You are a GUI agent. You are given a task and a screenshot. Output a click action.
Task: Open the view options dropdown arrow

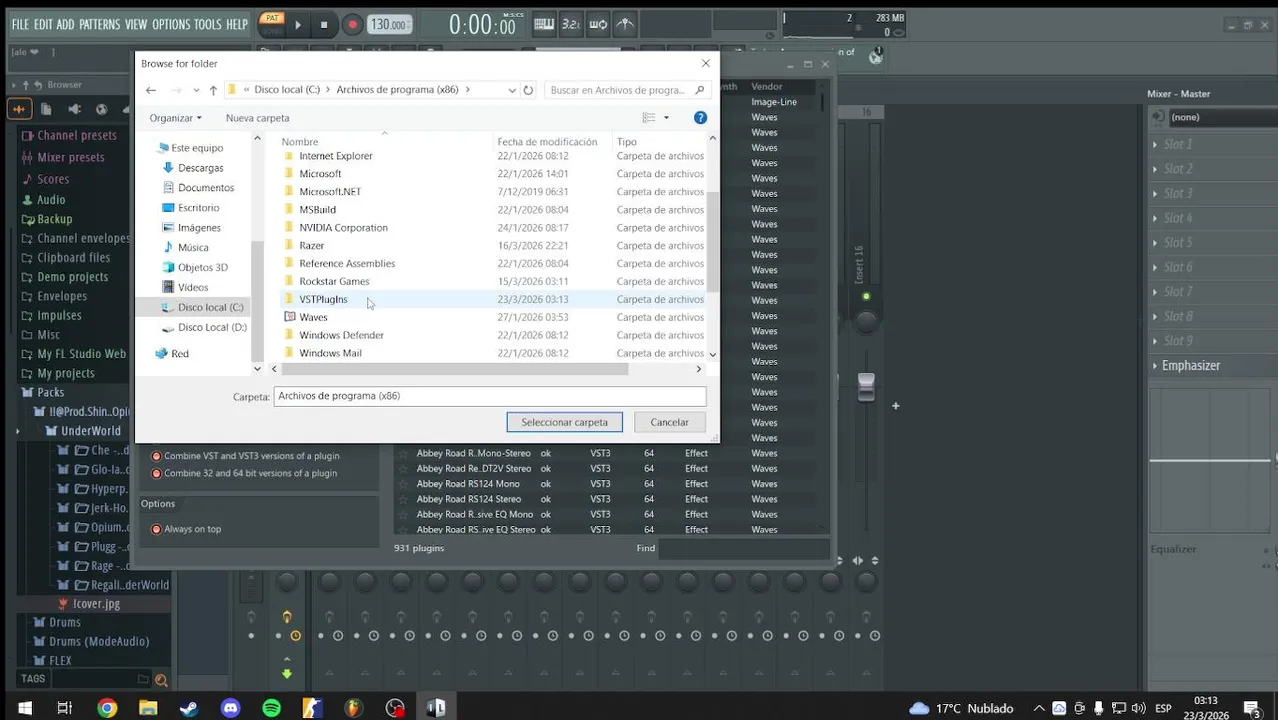pos(666,118)
